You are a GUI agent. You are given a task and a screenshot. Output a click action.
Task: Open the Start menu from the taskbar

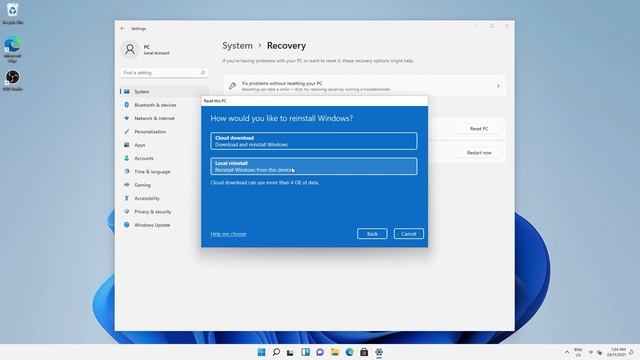click(261, 352)
